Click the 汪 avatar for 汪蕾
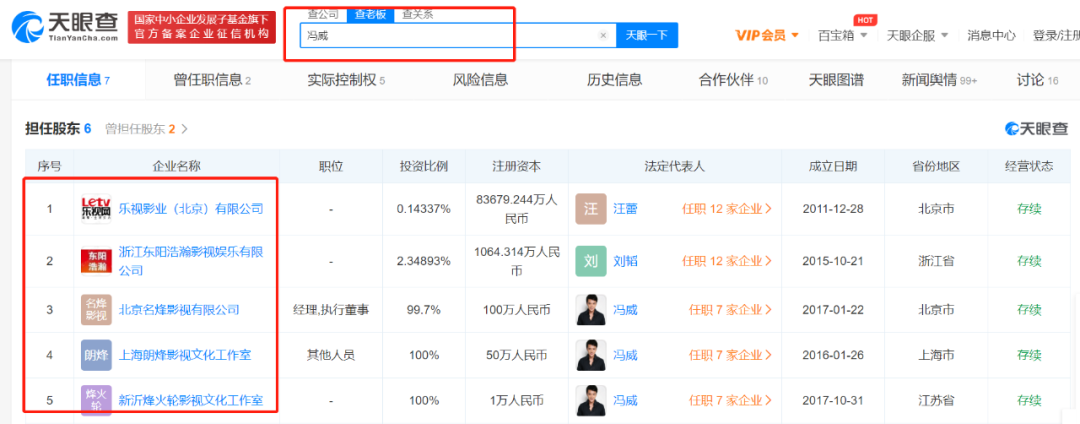The width and height of the screenshot is (1080, 424). [591, 209]
